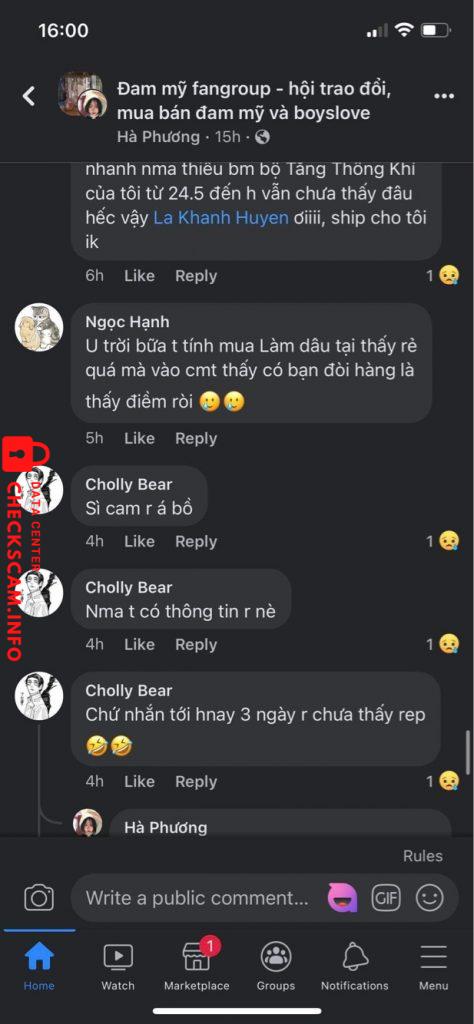Screen dimensions: 474x1024
Task: Tap the Write a public comment field
Action: 197,898
